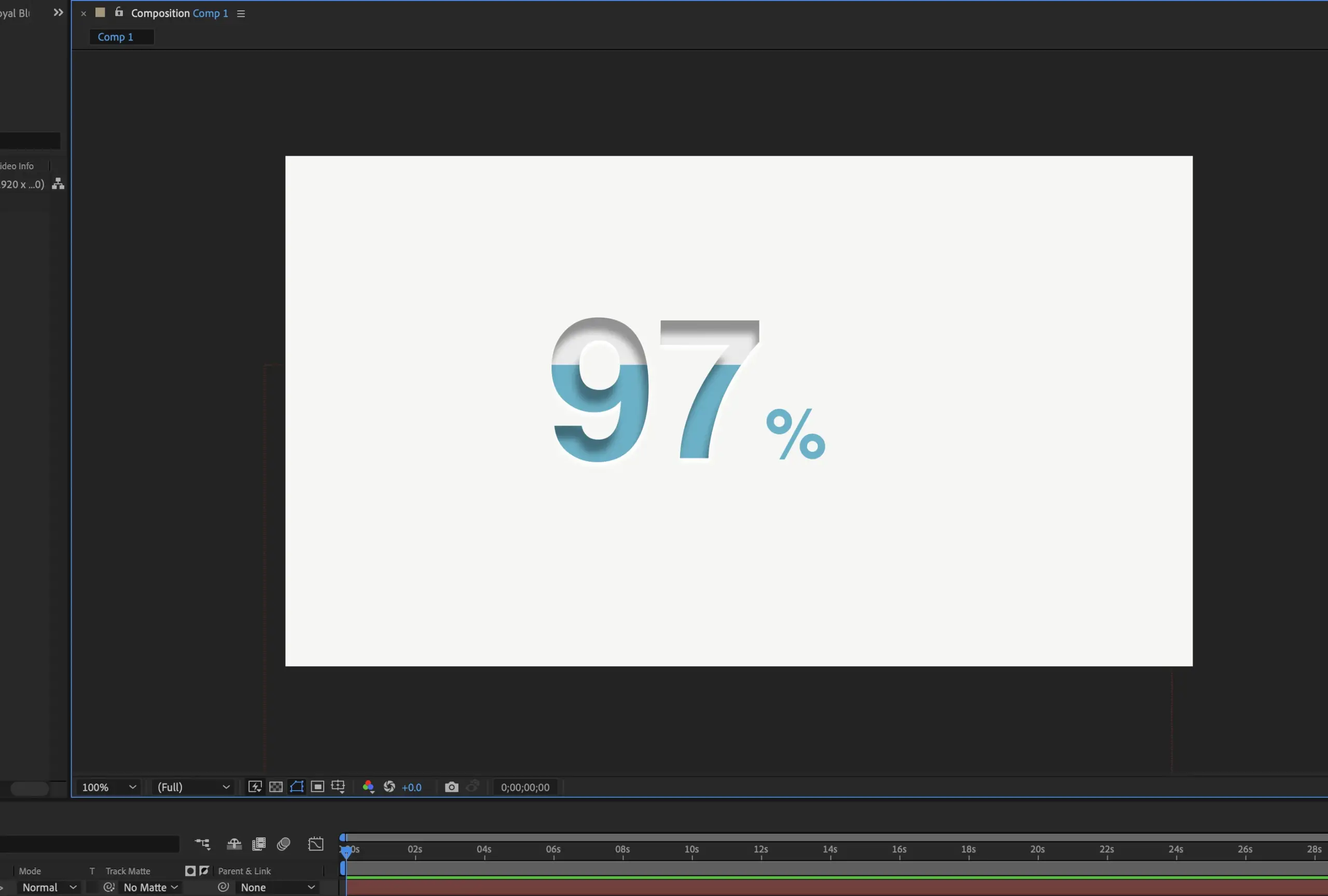Toggle the transparency grid icon
The height and width of the screenshot is (896, 1328).
[276, 787]
